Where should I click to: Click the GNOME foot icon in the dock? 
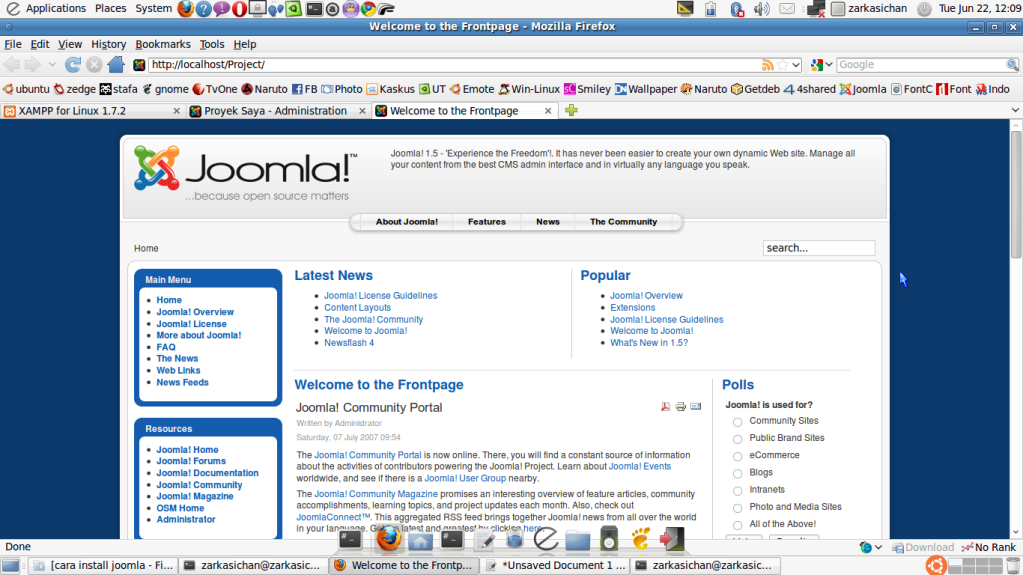tap(641, 538)
